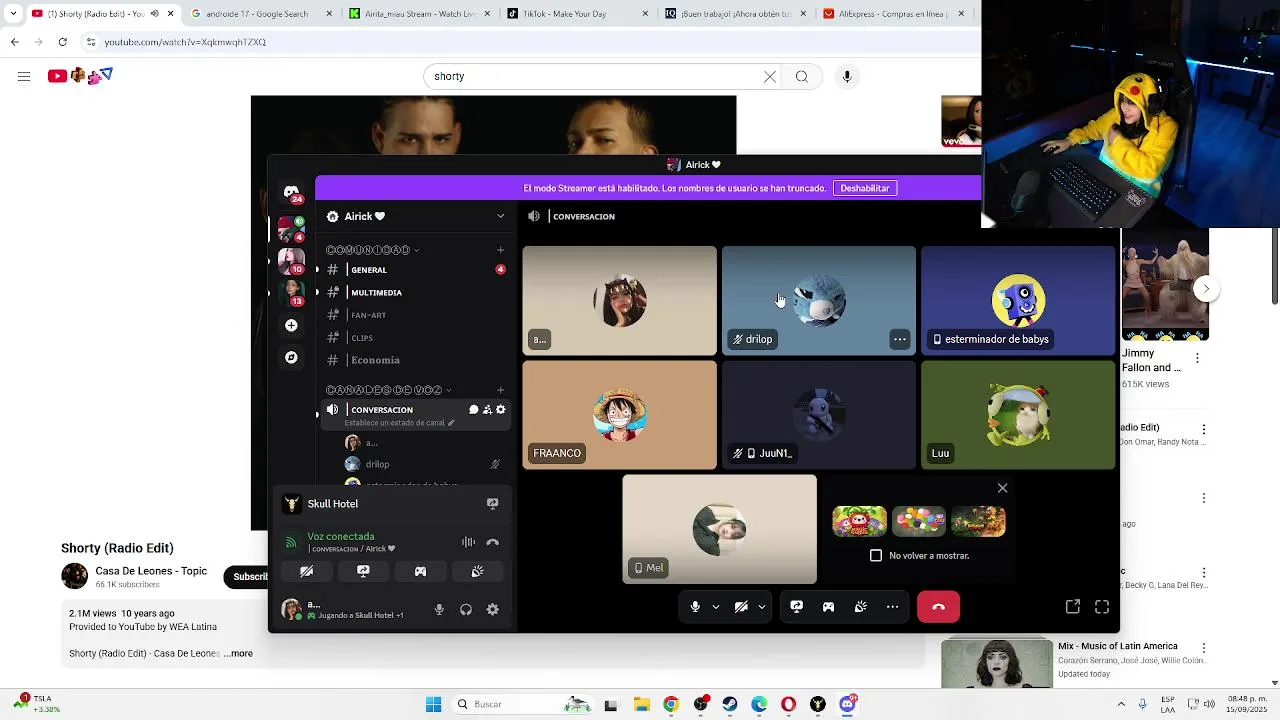Check the No volver a mostrar box
This screenshot has width=1280, height=720.
click(x=876, y=555)
